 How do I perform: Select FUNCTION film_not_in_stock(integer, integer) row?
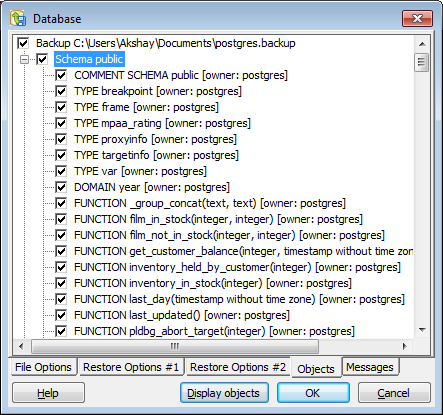229,235
